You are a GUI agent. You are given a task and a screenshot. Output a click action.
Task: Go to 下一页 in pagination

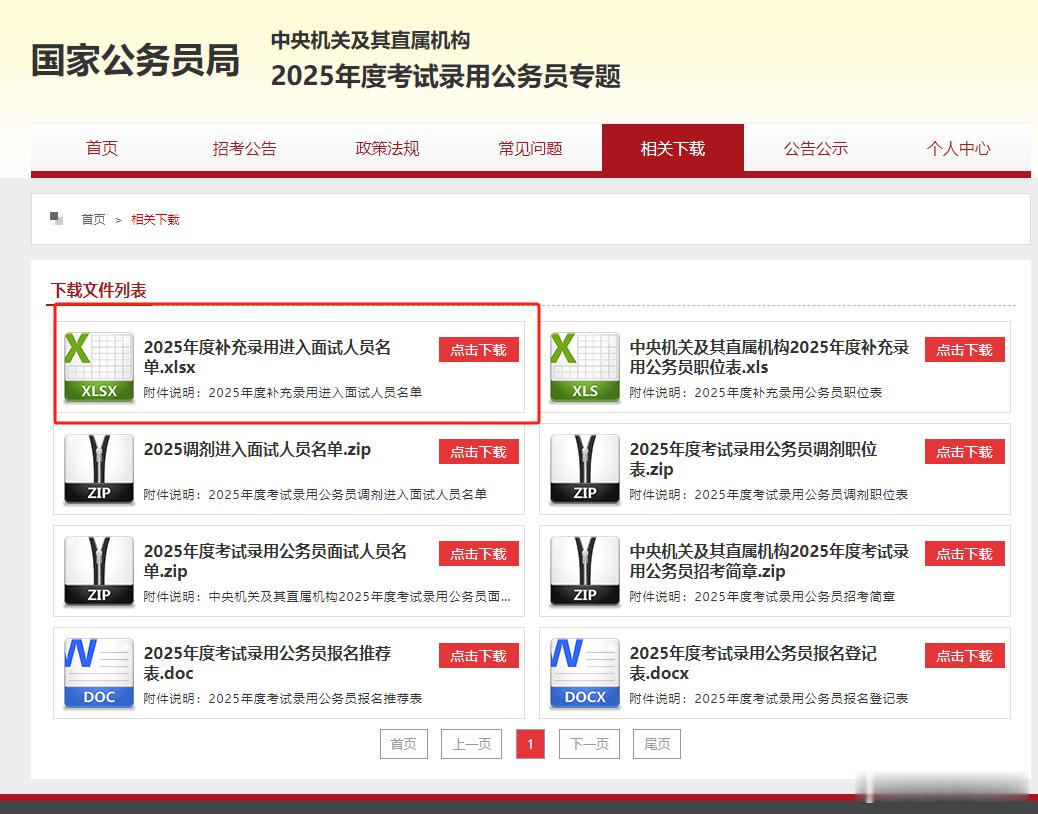coord(589,744)
